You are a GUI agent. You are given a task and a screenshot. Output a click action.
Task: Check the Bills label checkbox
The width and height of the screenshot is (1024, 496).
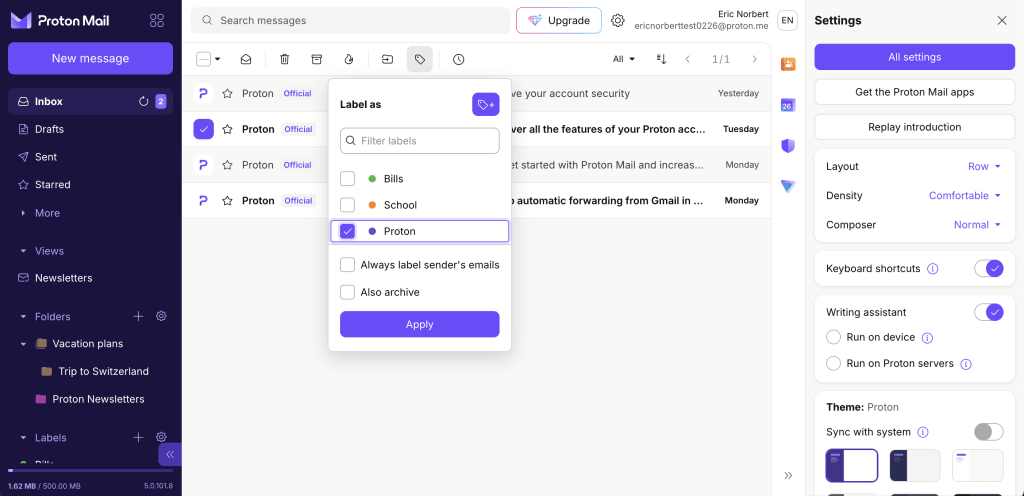pyautogui.click(x=347, y=178)
